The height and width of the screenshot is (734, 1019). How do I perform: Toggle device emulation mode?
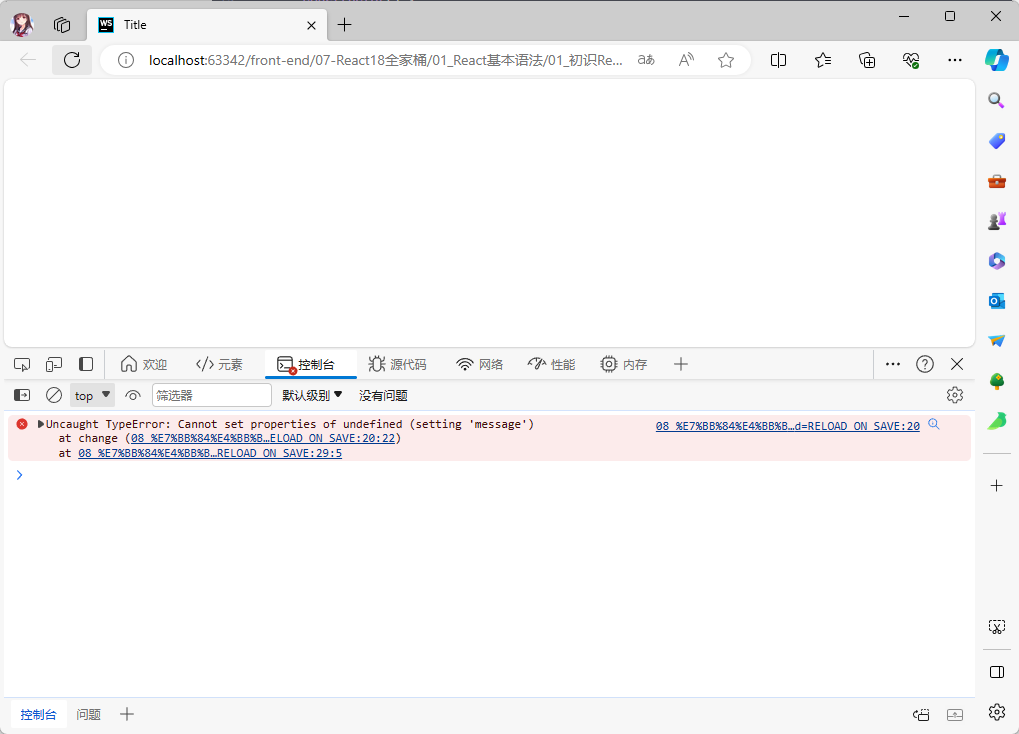[x=54, y=364]
